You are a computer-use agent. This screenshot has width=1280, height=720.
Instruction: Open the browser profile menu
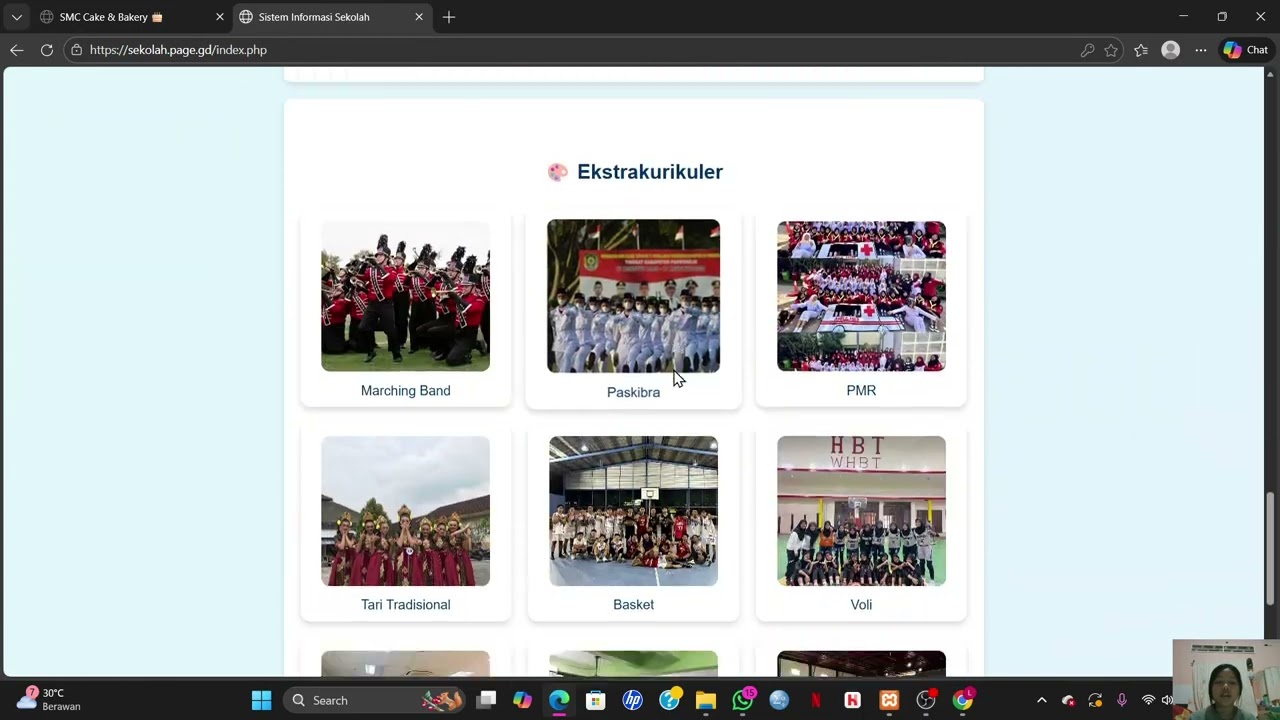(1170, 50)
